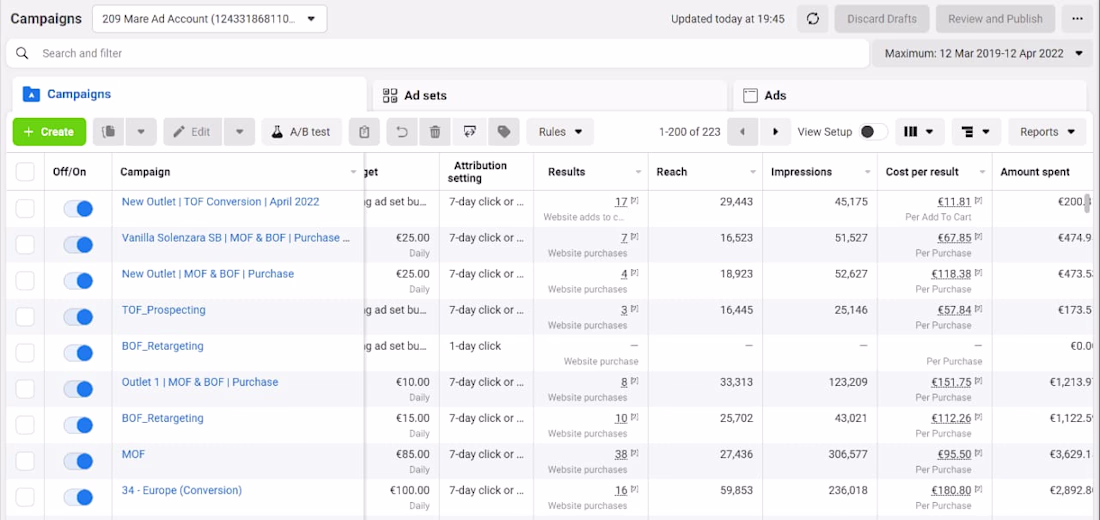Click the €85.00 daily budget value
The width and height of the screenshot is (1100, 520).
(412, 454)
